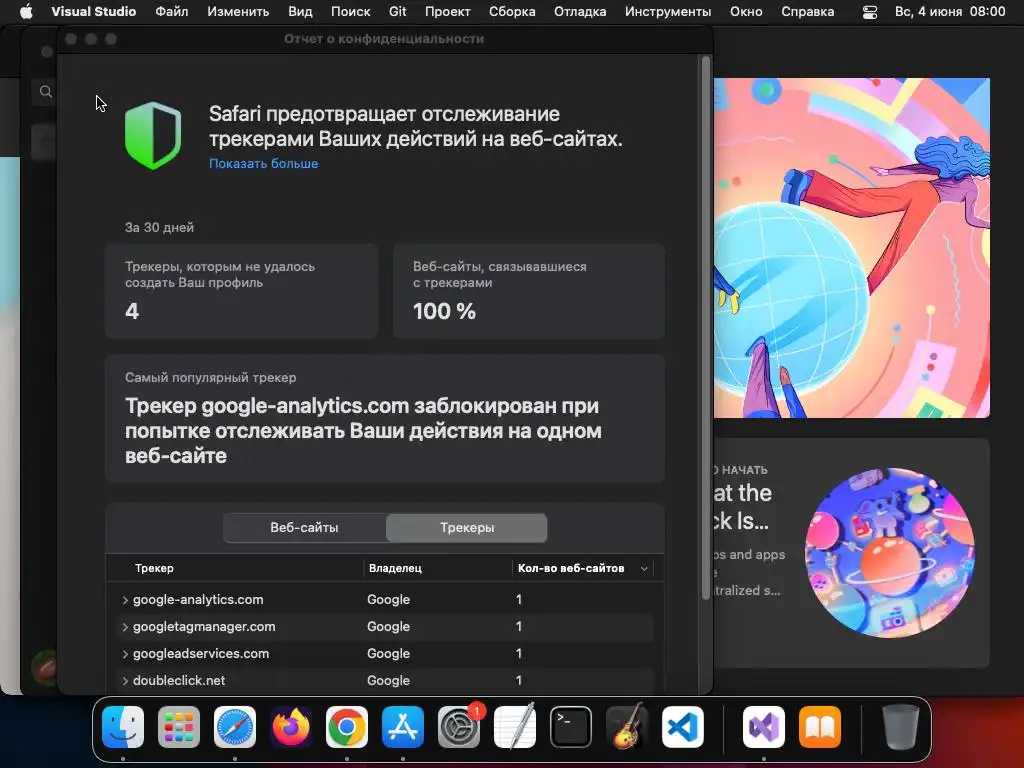Click the privacy report vertical scrollbar
The height and width of the screenshot is (768, 1024).
point(705,327)
